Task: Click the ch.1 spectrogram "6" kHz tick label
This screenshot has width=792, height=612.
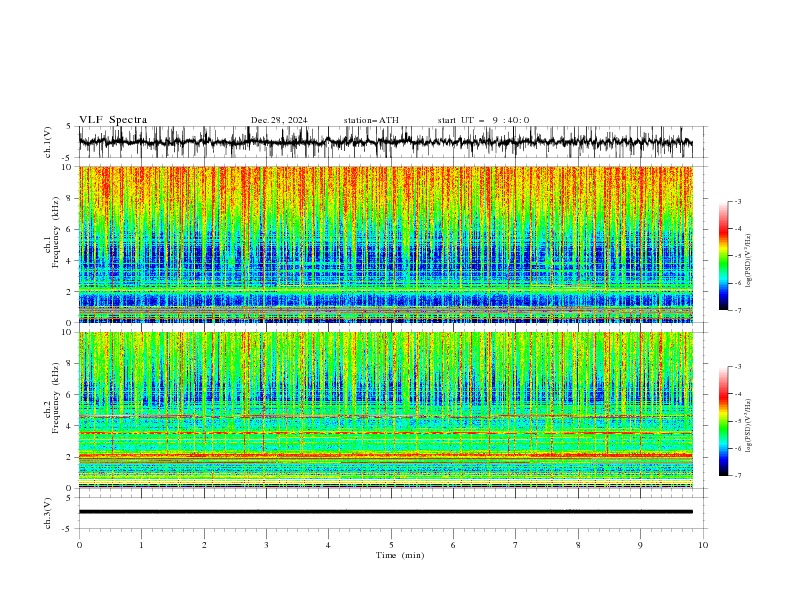Action: (70, 229)
